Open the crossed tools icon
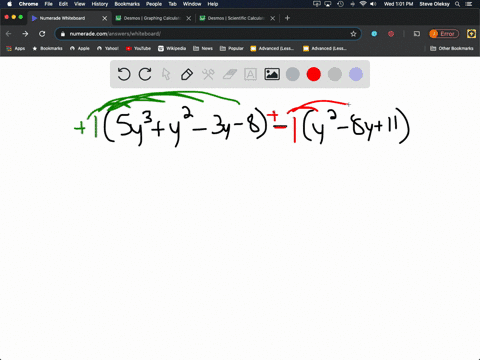Viewport: 480px width, 360px height. pyautogui.click(x=208, y=74)
